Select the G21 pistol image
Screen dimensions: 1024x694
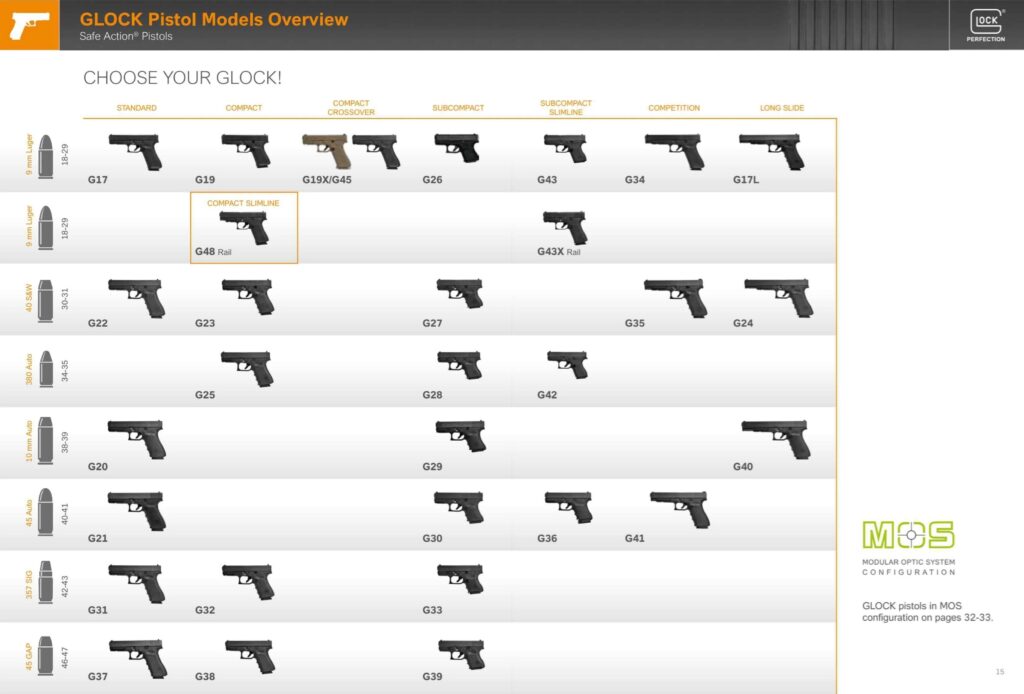pos(136,511)
